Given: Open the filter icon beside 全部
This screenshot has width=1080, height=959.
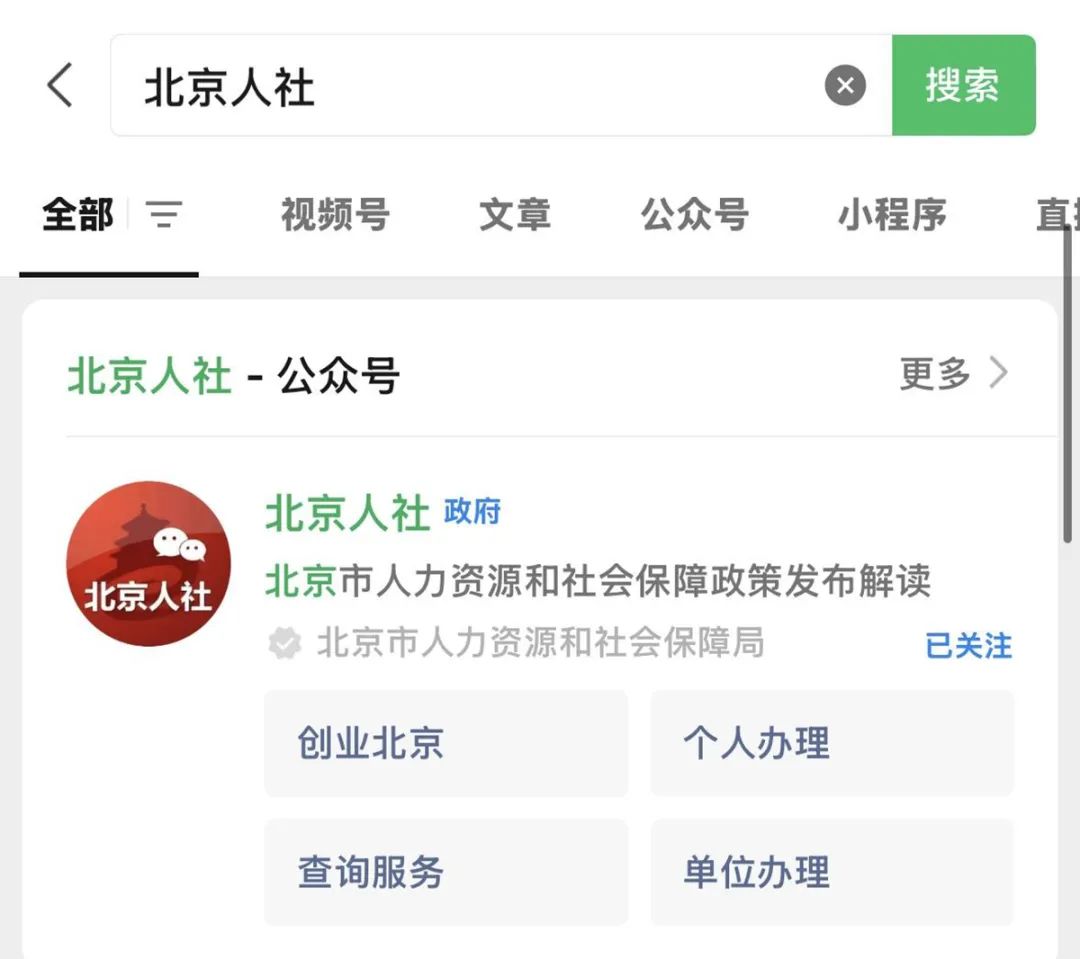Looking at the screenshot, I should [164, 215].
